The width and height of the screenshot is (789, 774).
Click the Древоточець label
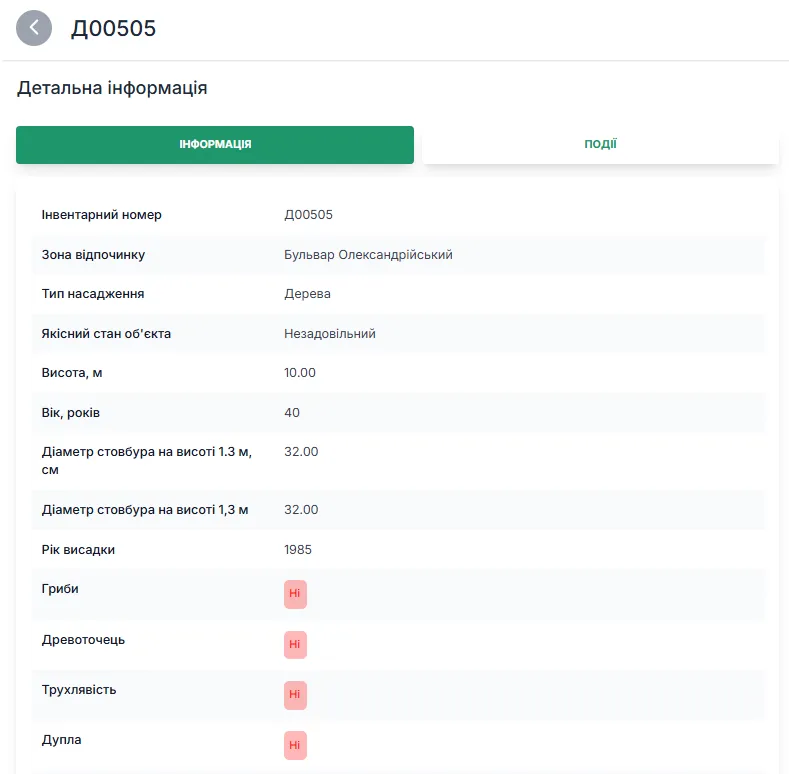[x=84, y=640]
